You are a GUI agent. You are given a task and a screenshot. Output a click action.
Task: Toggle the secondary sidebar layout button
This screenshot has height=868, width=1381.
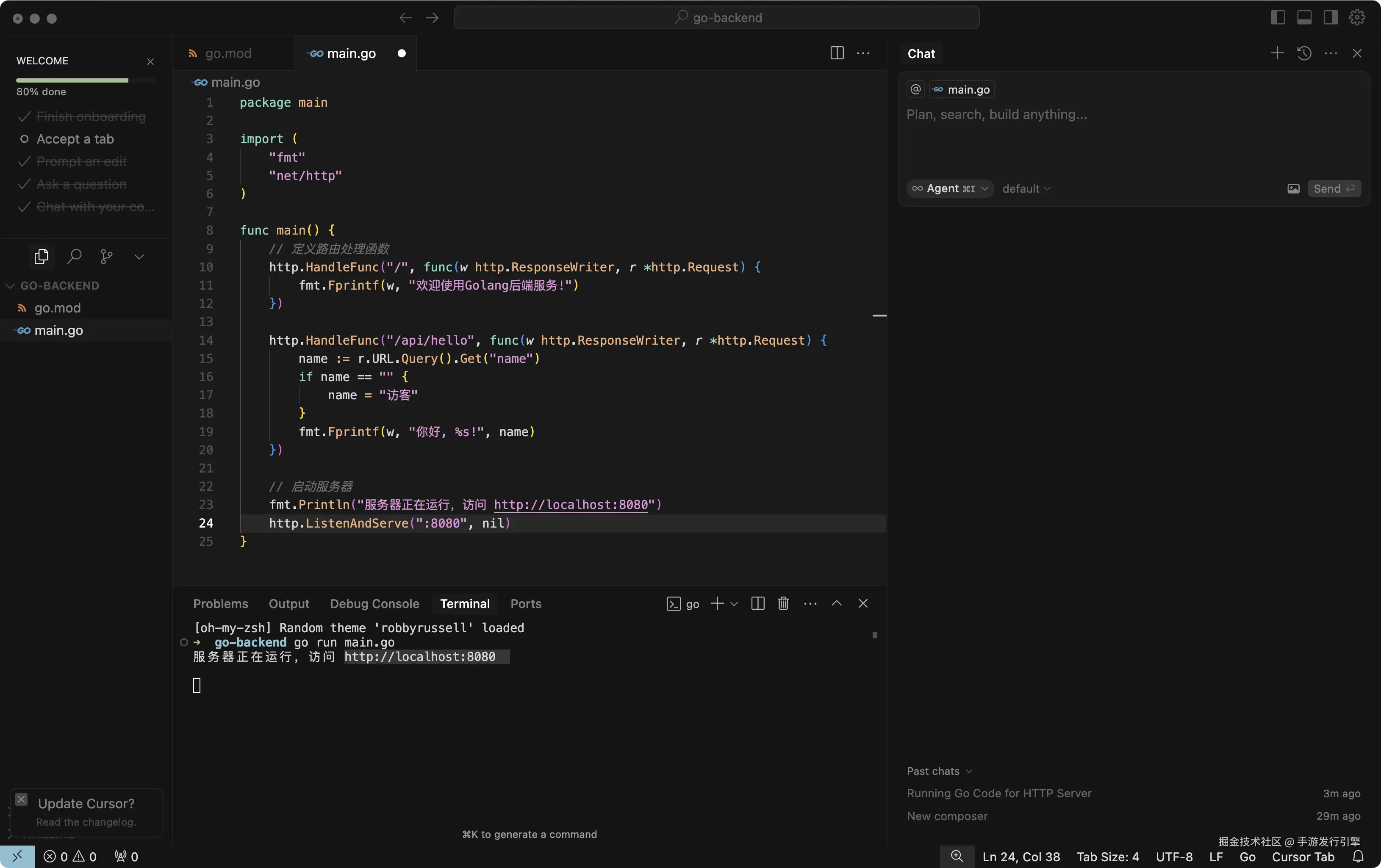coord(1331,18)
